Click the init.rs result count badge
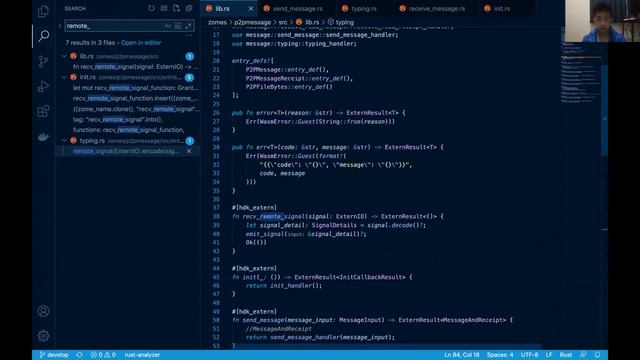 coord(189,77)
